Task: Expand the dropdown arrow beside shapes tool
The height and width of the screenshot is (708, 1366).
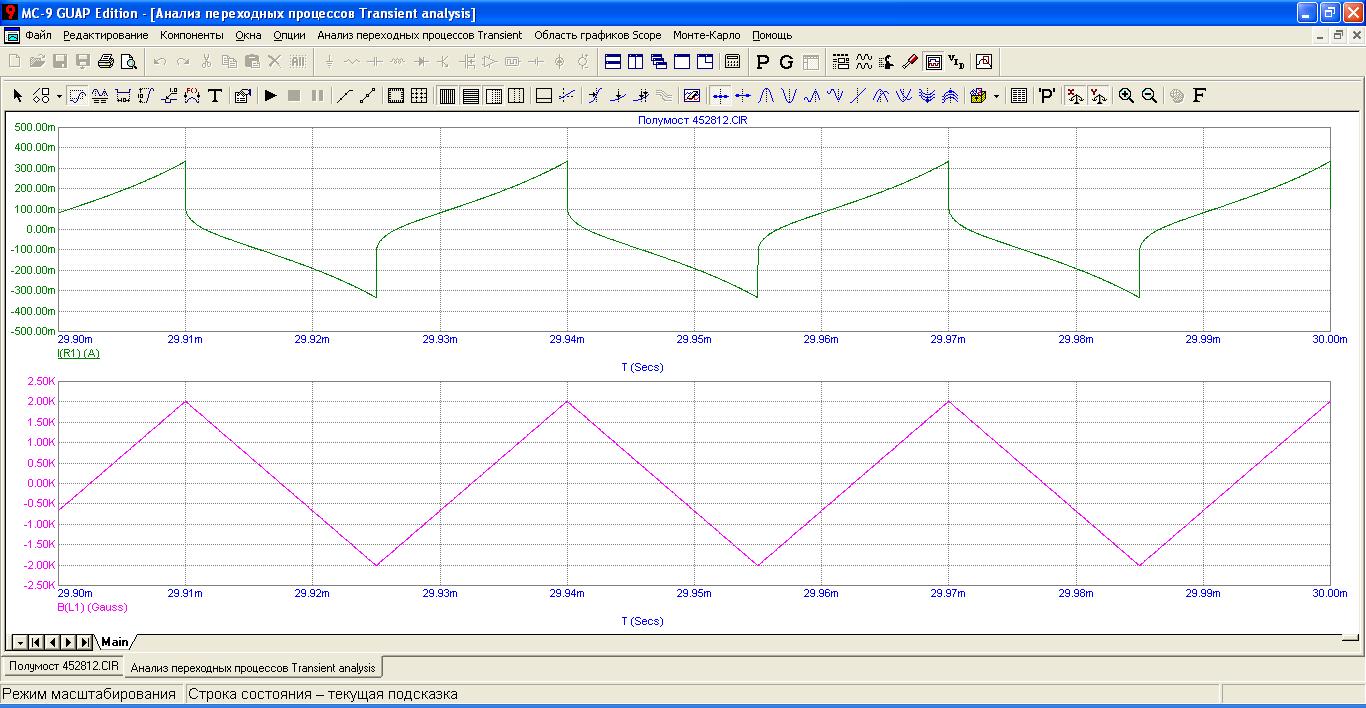Action: pyautogui.click(x=59, y=97)
